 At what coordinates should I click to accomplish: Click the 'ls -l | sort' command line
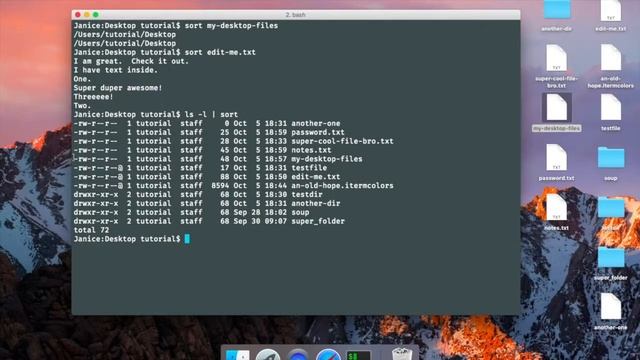pyautogui.click(x=156, y=115)
